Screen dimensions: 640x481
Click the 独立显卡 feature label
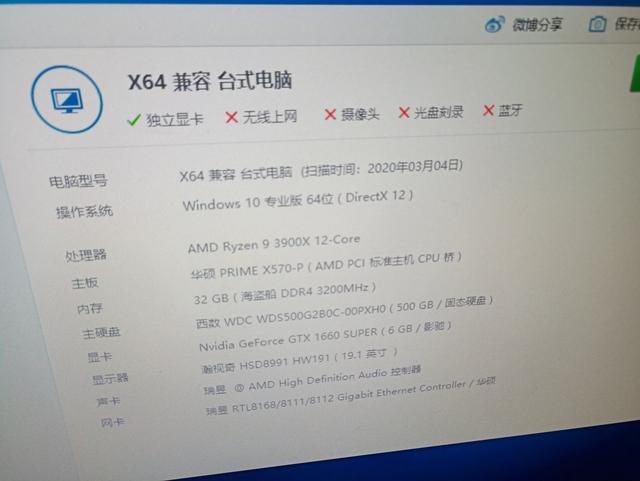[175, 119]
